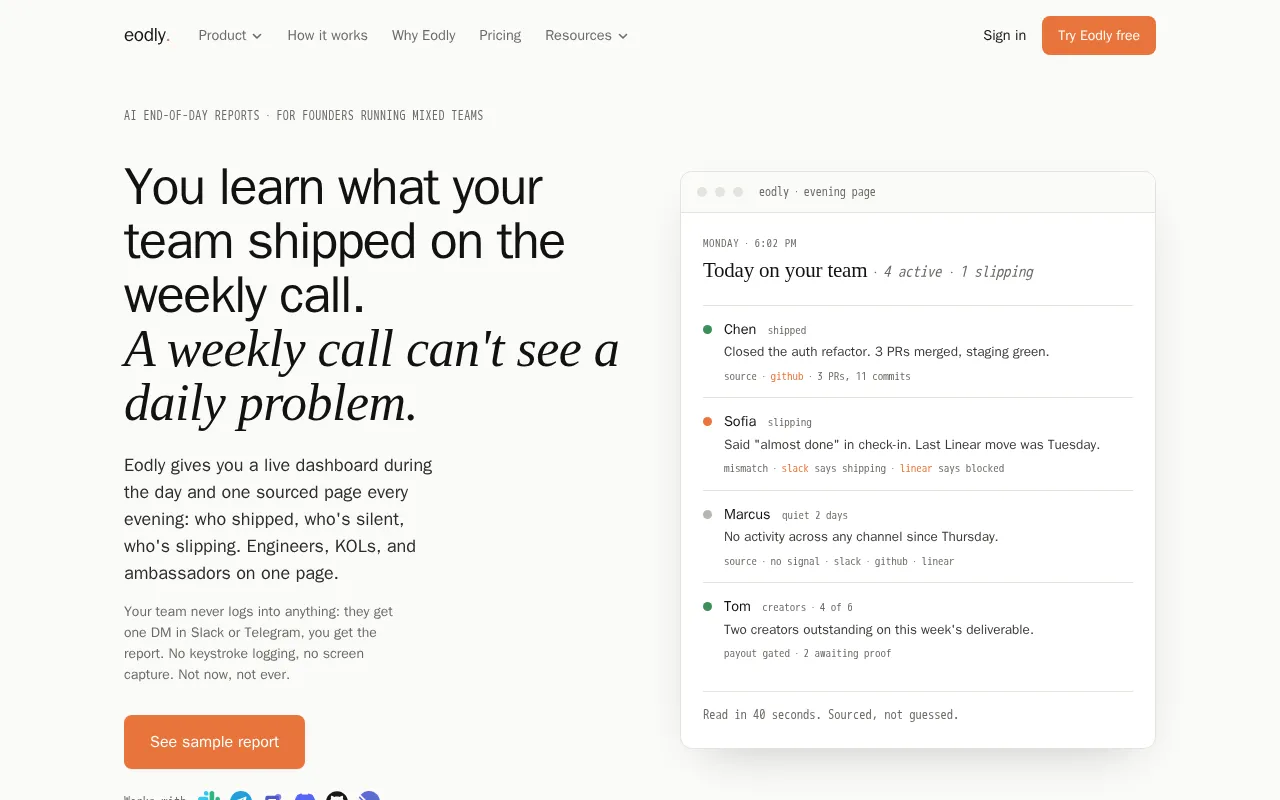Click Chen's green status dot

click(x=708, y=329)
